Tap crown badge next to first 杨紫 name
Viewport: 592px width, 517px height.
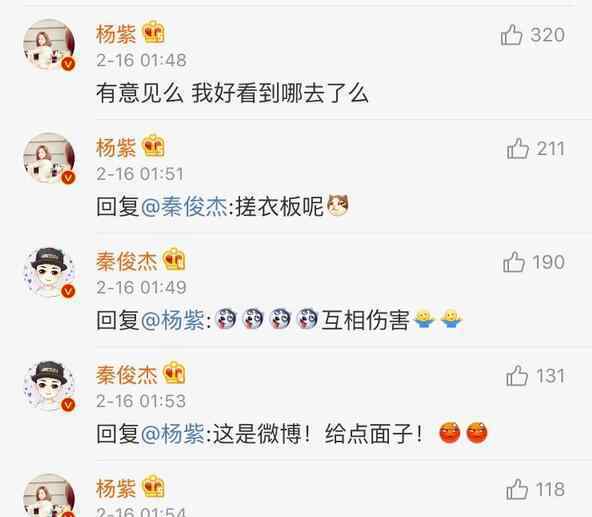[x=153, y=32]
